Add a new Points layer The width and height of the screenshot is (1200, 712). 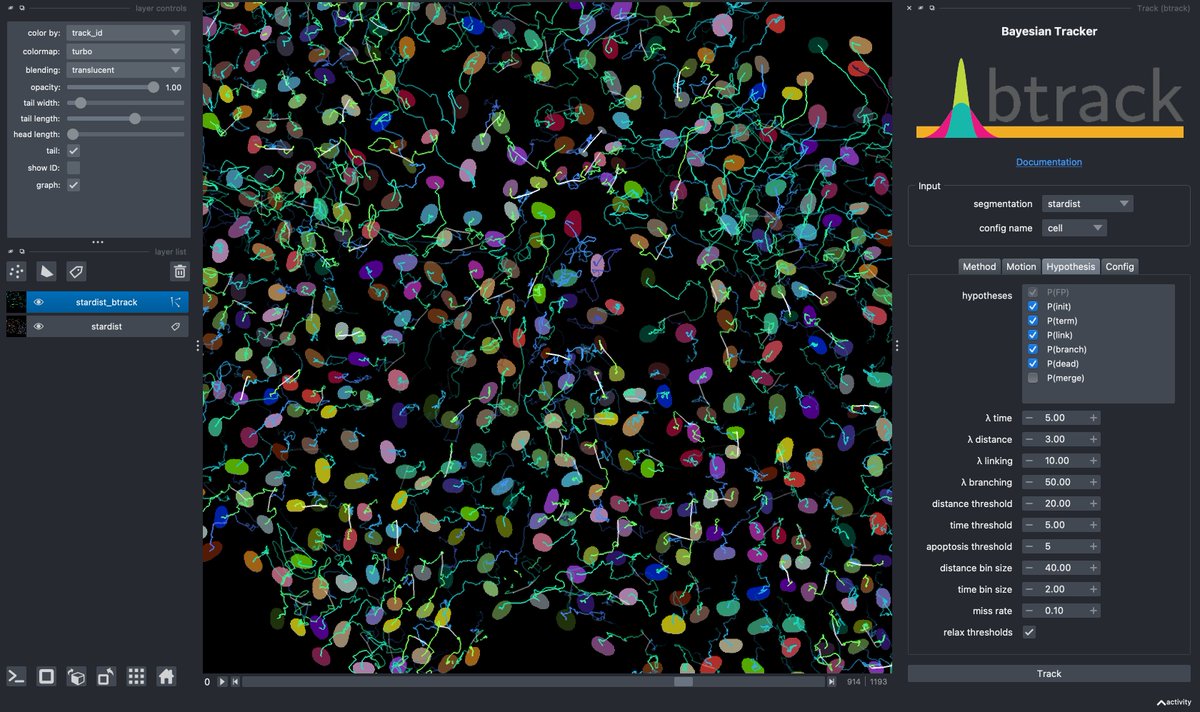click(x=15, y=271)
